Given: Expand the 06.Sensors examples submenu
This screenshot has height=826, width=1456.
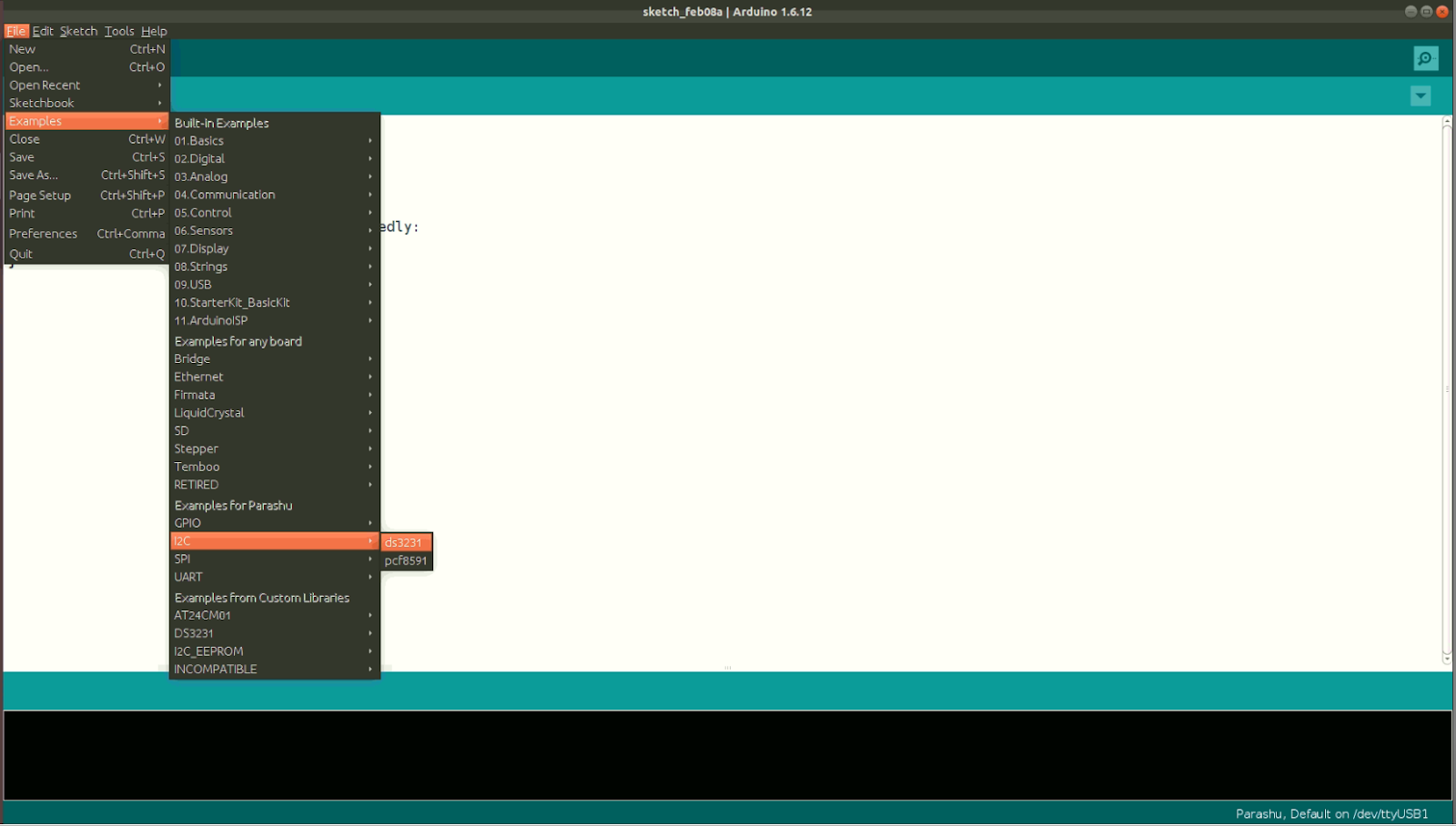Looking at the screenshot, I should (274, 231).
